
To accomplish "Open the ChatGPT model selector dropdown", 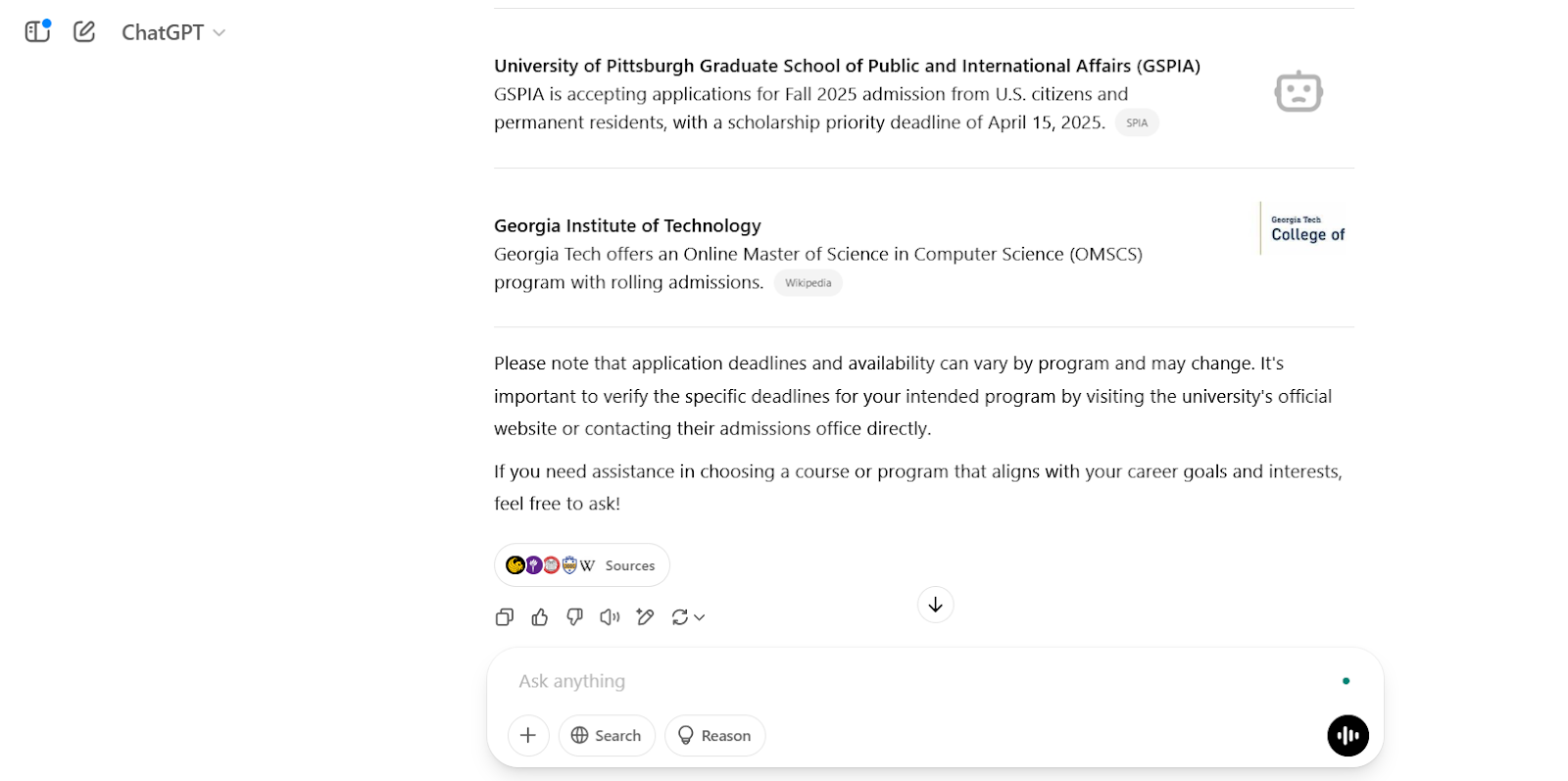I will 172,31.
